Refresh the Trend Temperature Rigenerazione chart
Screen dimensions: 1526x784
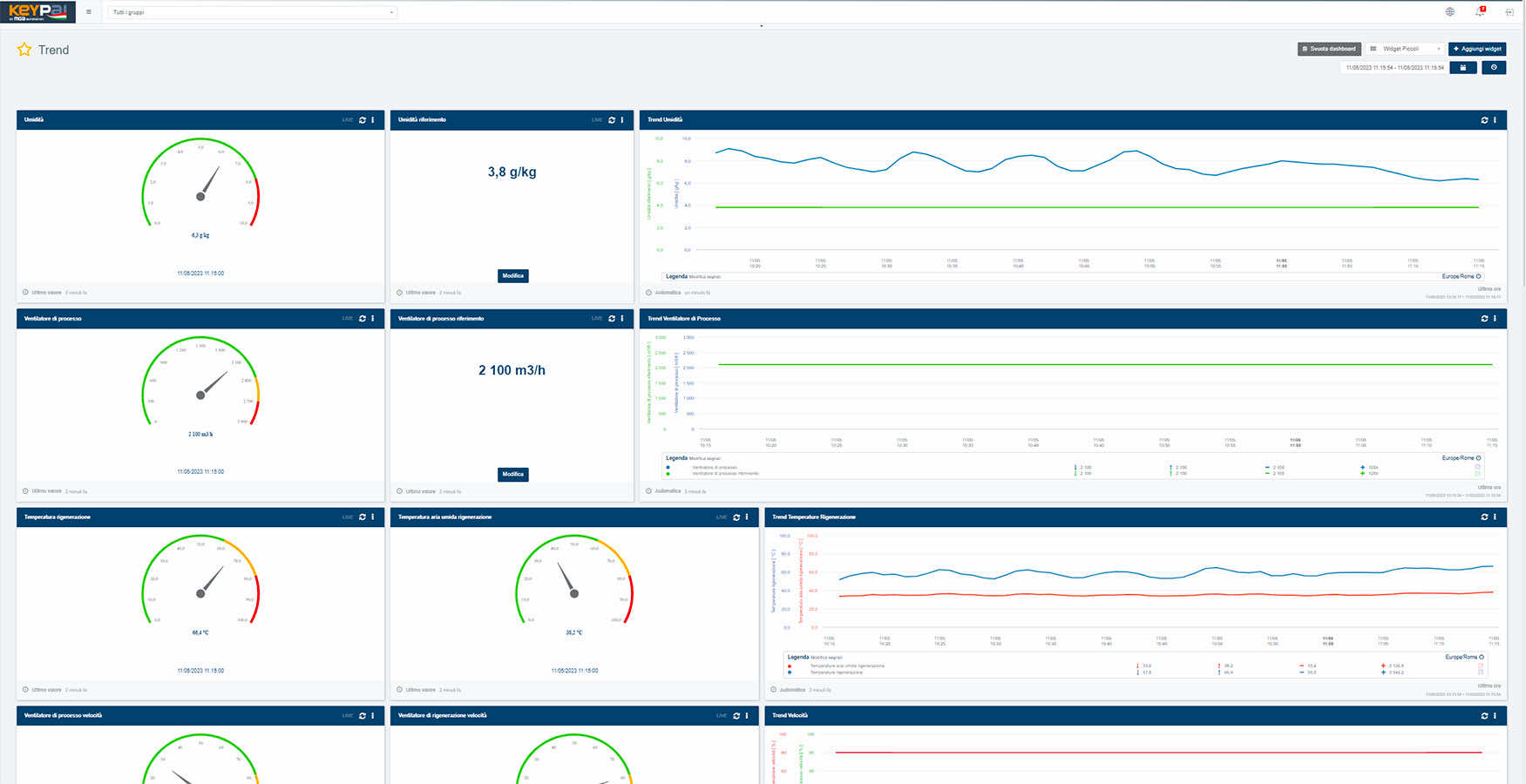(x=1485, y=517)
